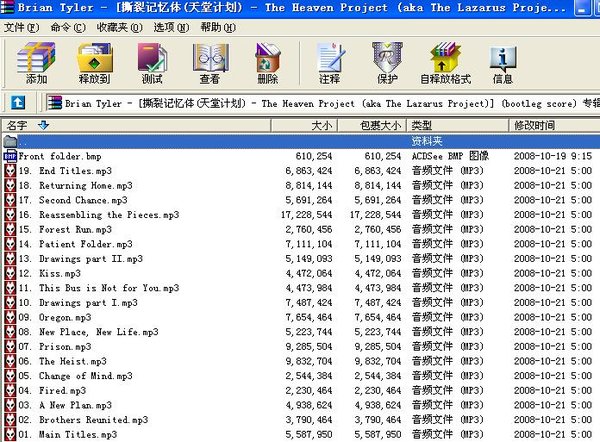Sort by 包裹大小 column header

[x=372, y=126]
